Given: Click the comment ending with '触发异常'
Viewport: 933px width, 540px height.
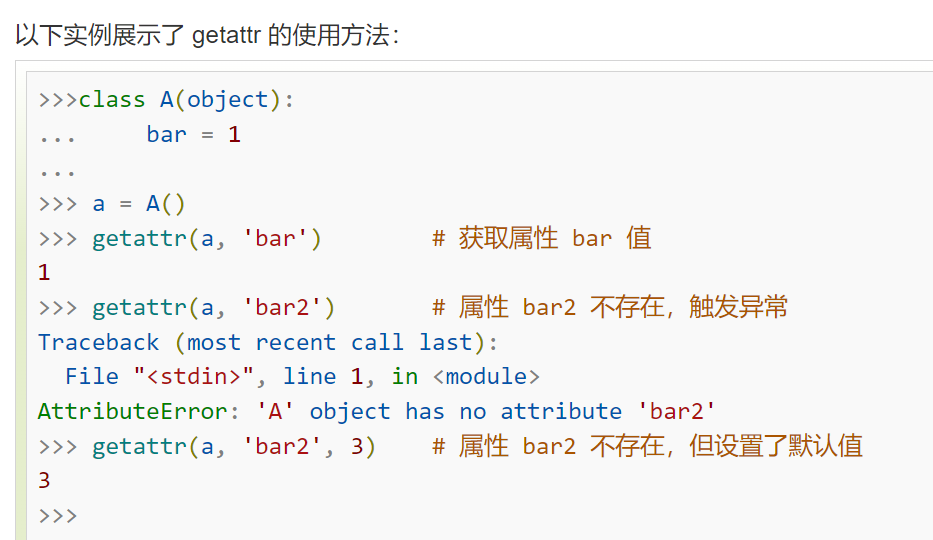Looking at the screenshot, I should point(610,307).
